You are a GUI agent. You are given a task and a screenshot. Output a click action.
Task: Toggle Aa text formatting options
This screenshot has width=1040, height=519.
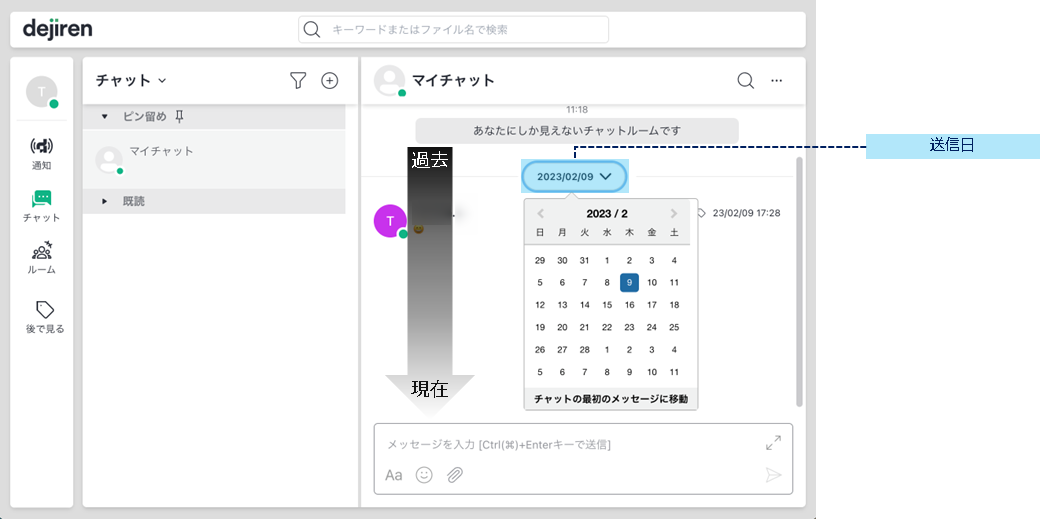point(394,475)
